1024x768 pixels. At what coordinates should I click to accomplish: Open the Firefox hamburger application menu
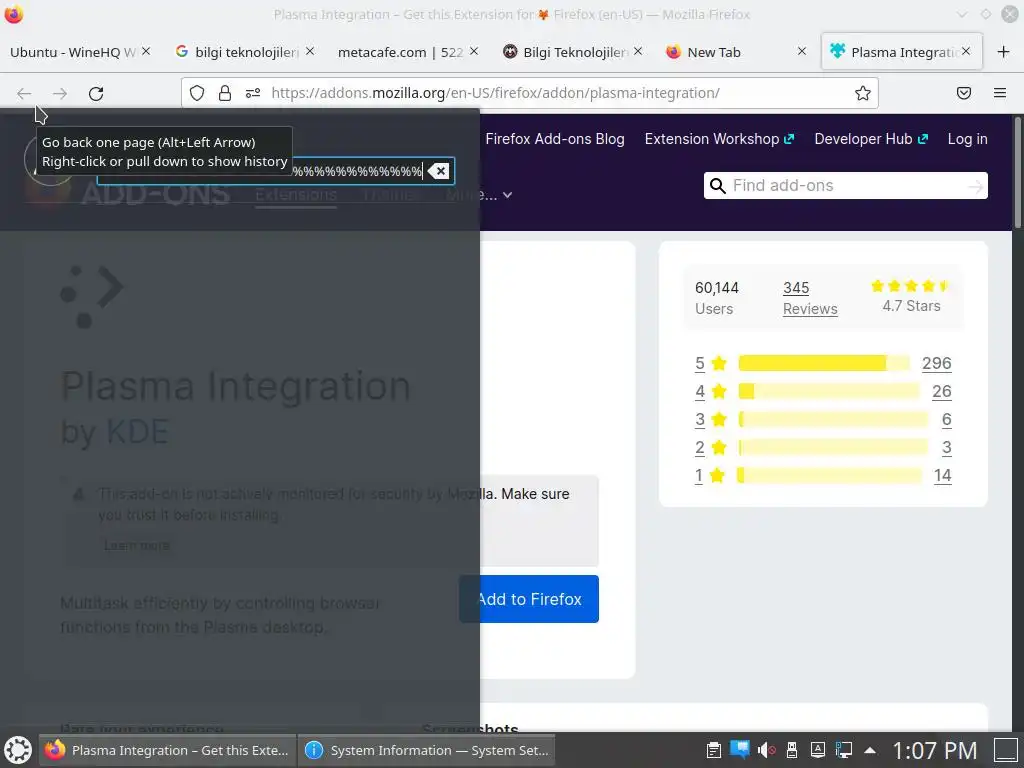pos(1000,93)
